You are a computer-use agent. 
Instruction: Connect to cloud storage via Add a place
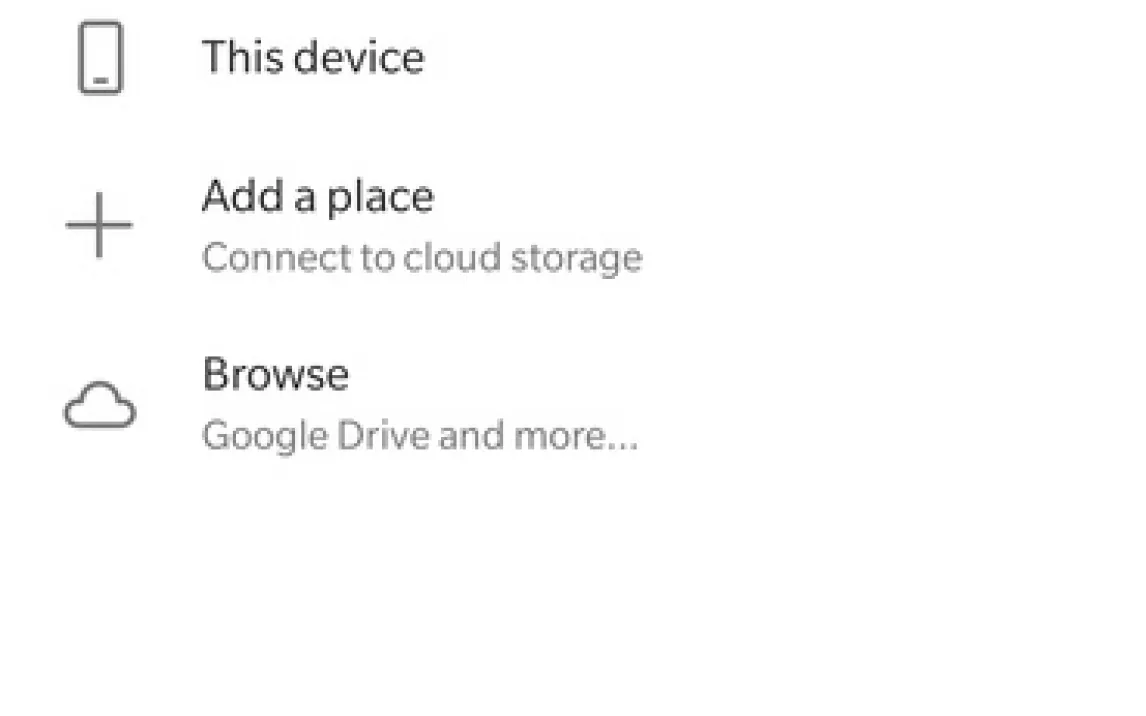pyautogui.click(x=421, y=258)
